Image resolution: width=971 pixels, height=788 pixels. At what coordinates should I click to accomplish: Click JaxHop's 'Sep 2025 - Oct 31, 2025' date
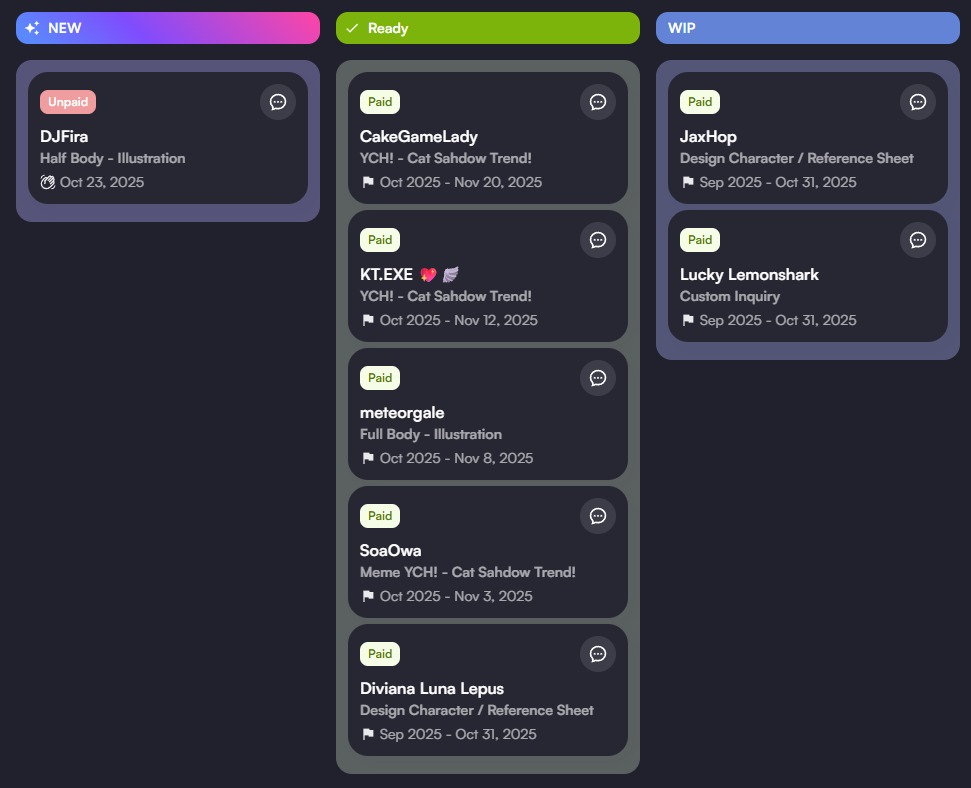pos(778,182)
